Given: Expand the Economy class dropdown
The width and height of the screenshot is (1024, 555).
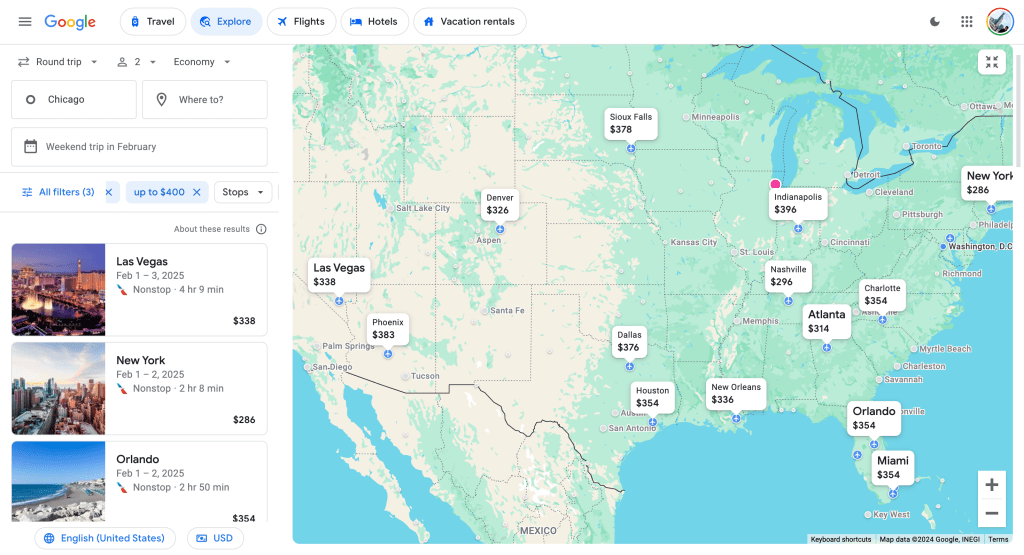Looking at the screenshot, I should tap(202, 62).
